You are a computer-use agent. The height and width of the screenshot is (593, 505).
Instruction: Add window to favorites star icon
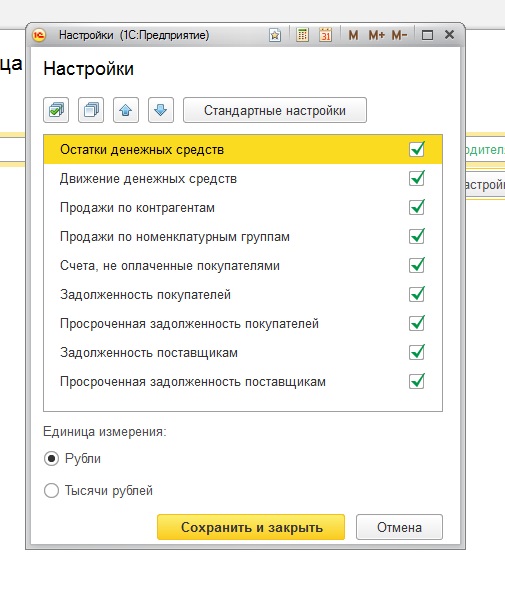click(x=275, y=36)
